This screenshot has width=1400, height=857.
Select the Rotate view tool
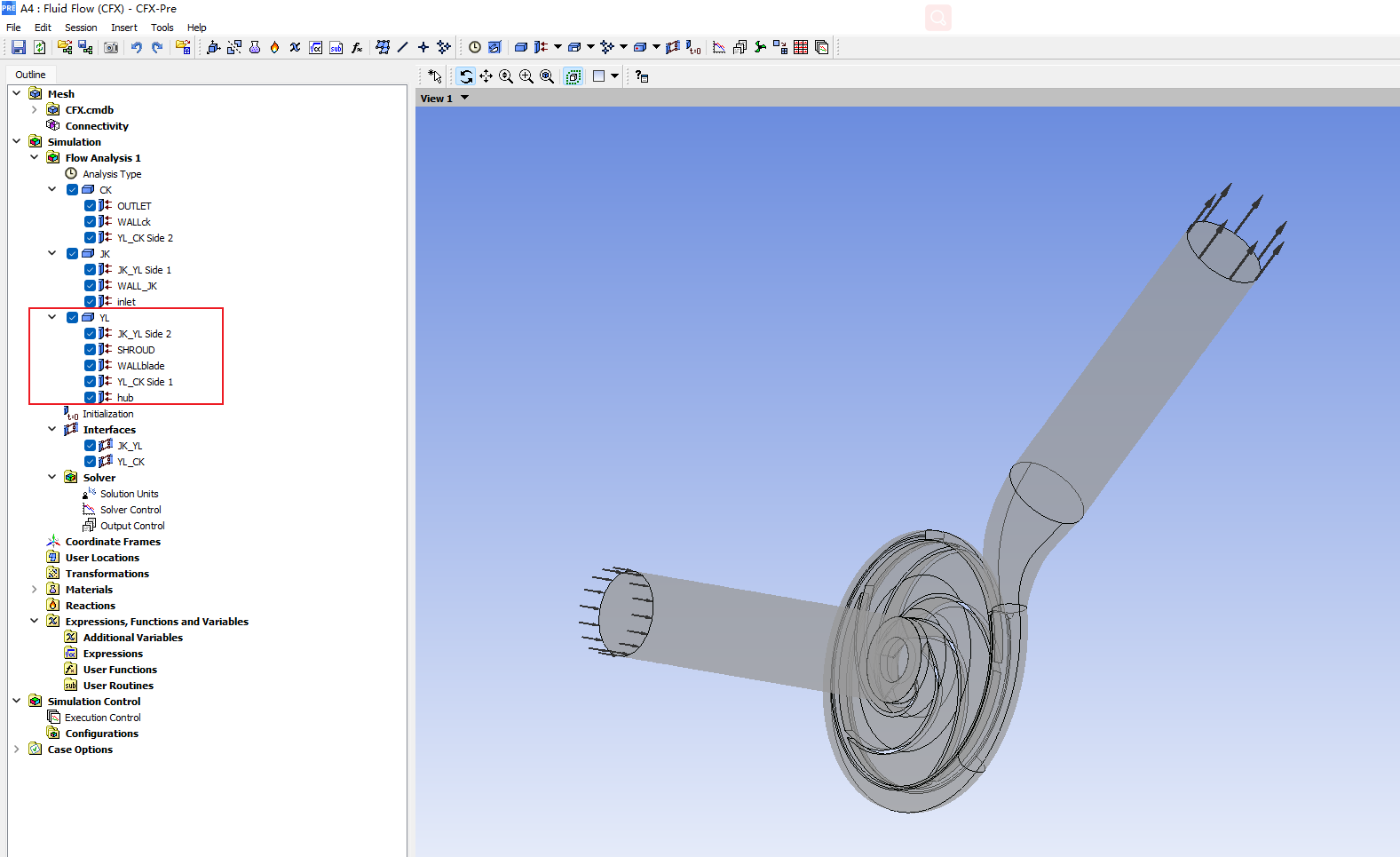[x=466, y=76]
